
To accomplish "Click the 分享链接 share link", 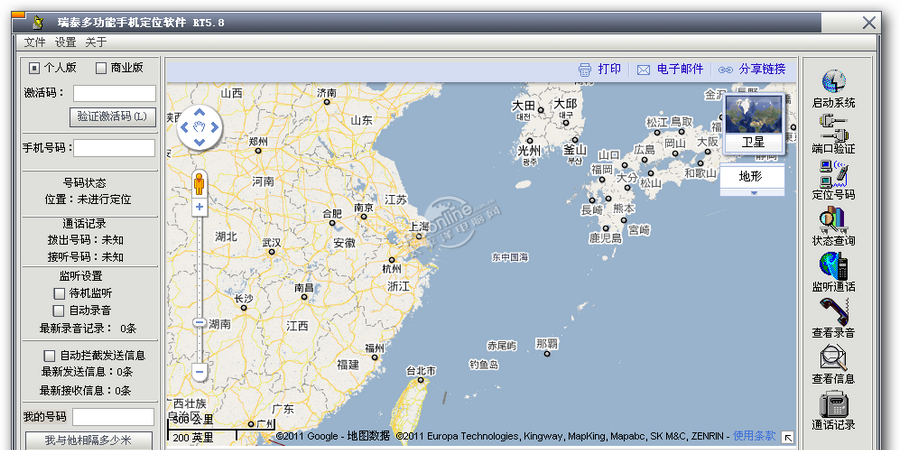I will (762, 69).
